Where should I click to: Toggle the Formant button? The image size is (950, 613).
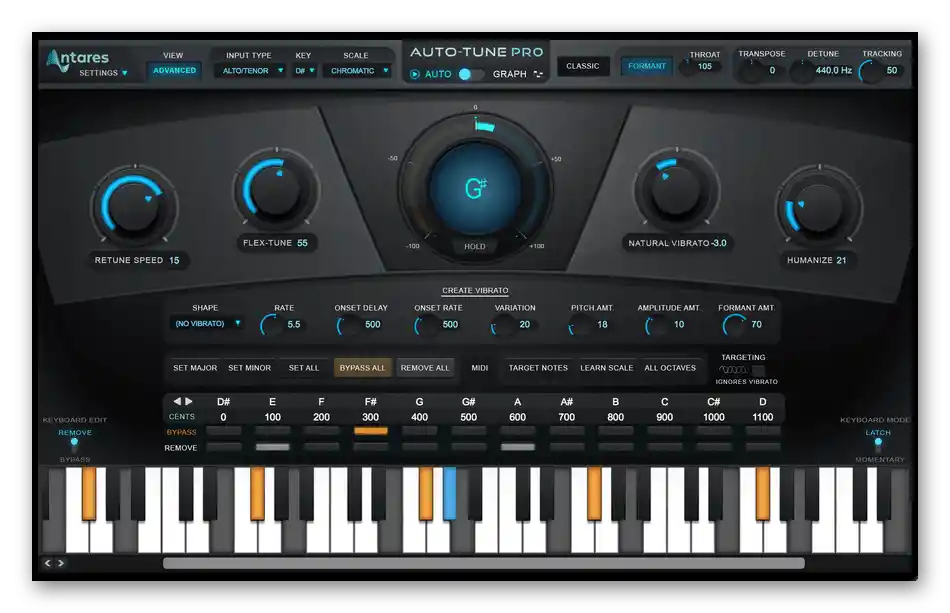coord(646,66)
